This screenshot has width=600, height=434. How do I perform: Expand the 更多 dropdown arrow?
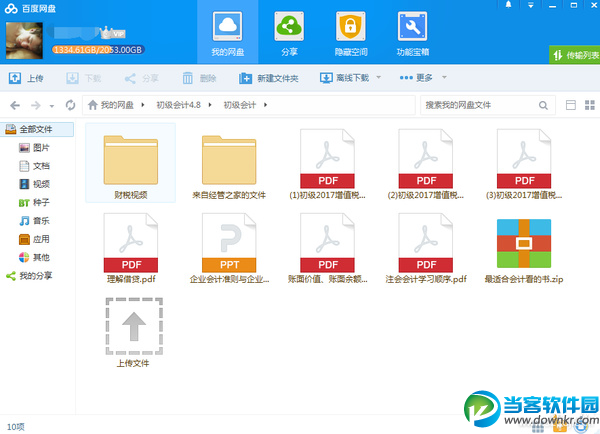click(444, 77)
